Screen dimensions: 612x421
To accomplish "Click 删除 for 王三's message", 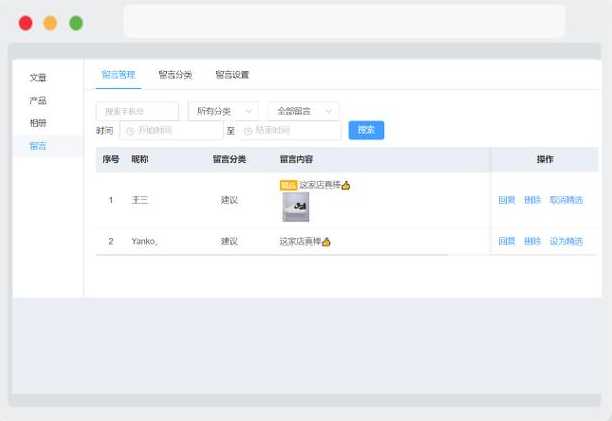I will tap(532, 200).
